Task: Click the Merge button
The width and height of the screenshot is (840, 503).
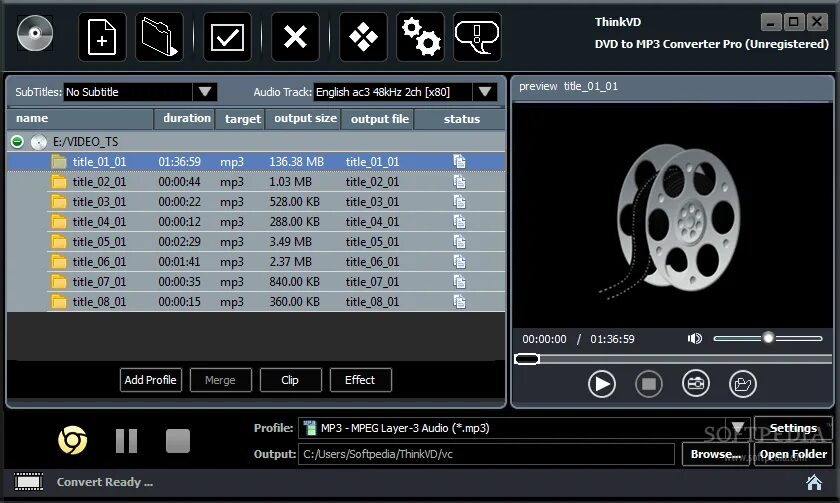Action: (x=220, y=380)
